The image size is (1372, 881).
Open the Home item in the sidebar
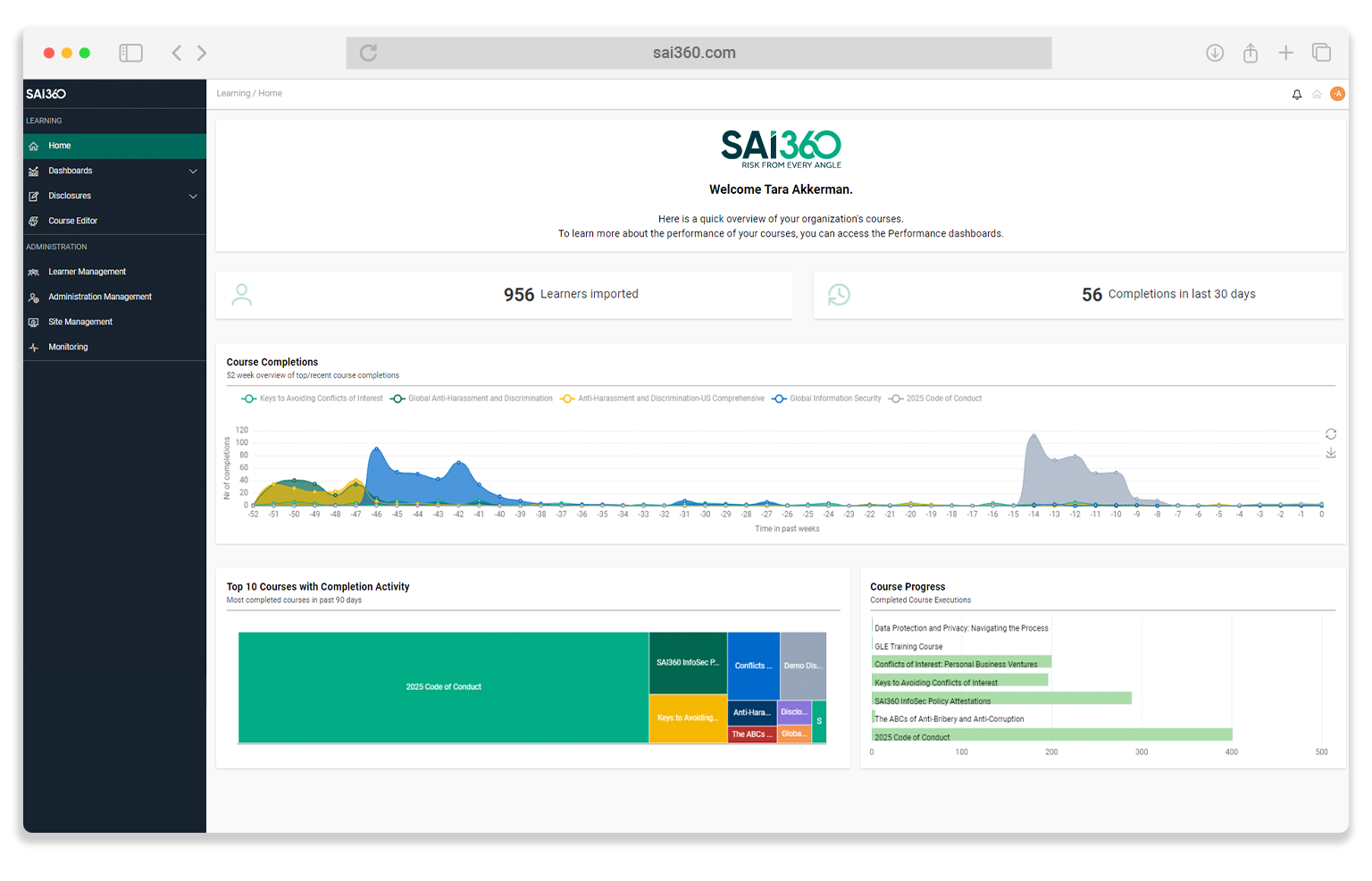click(x=114, y=146)
